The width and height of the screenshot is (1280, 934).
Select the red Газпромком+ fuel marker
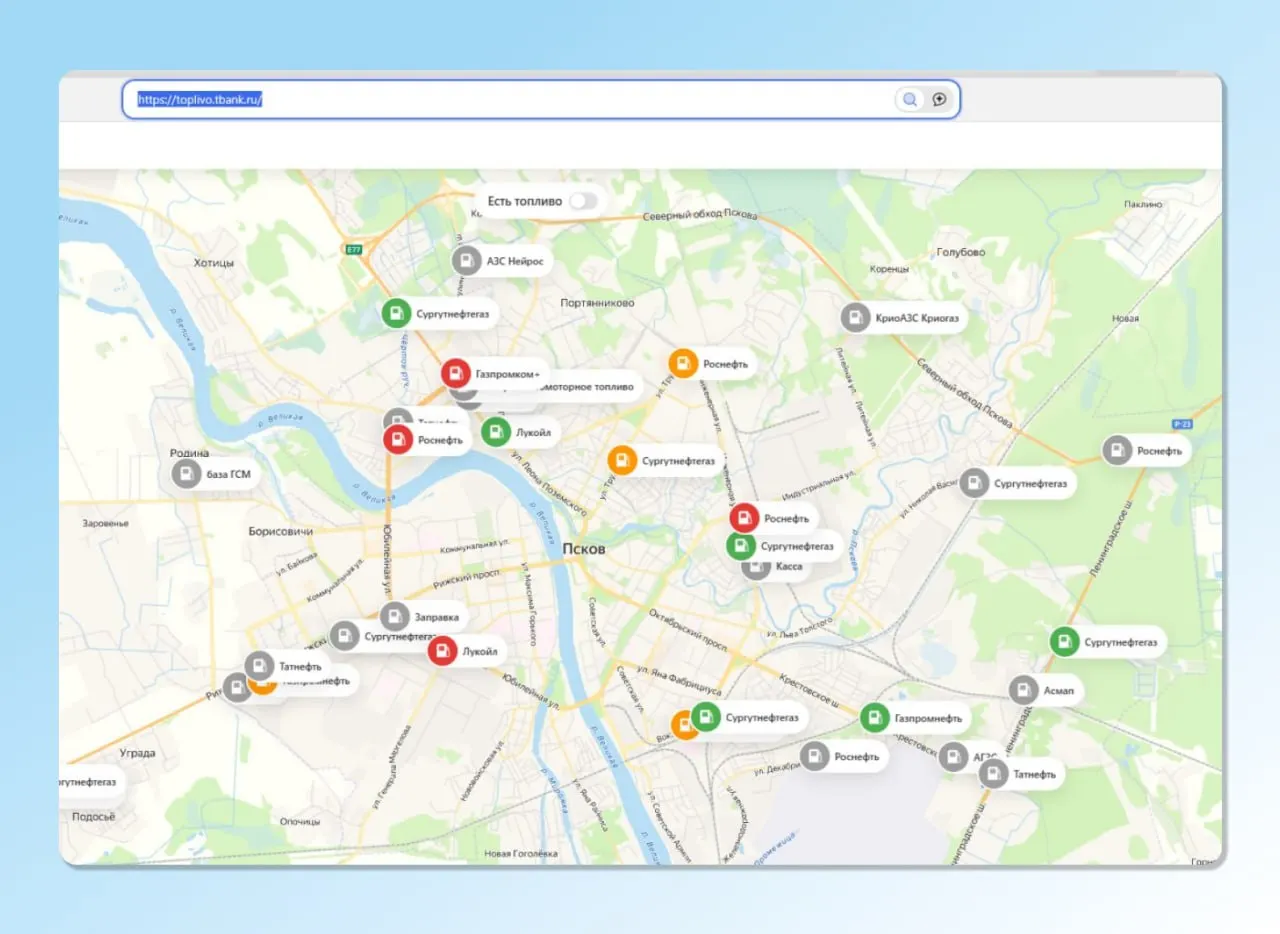point(456,374)
